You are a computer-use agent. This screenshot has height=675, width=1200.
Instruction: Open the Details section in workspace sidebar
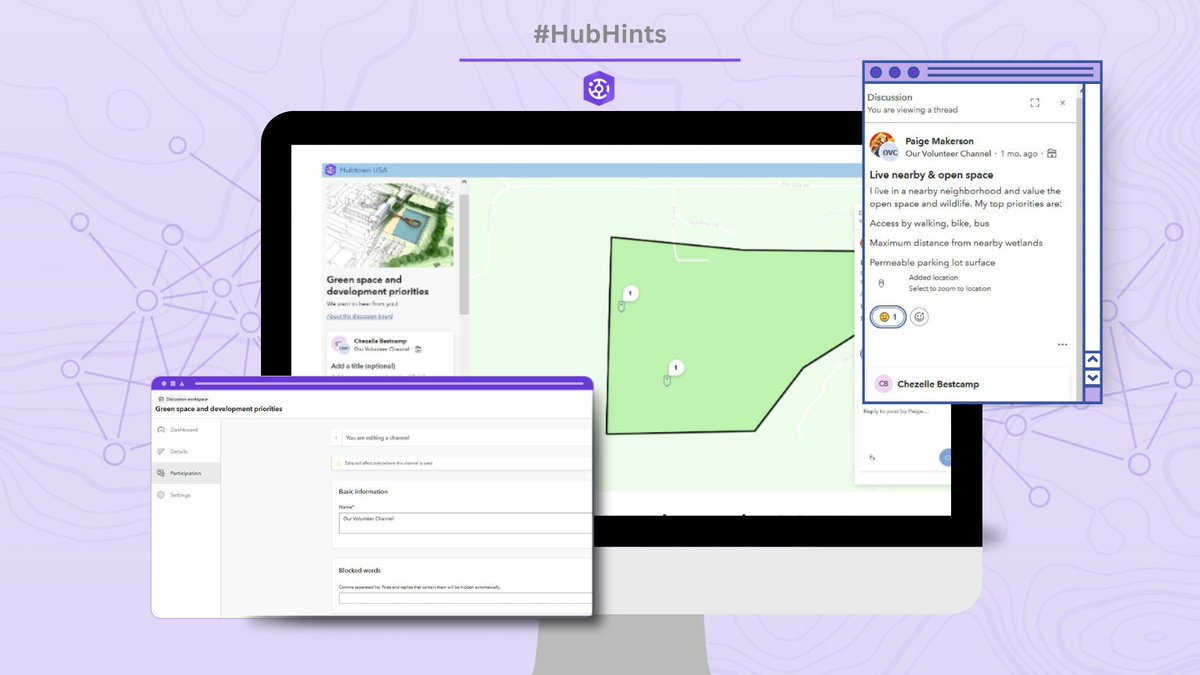pos(186,452)
